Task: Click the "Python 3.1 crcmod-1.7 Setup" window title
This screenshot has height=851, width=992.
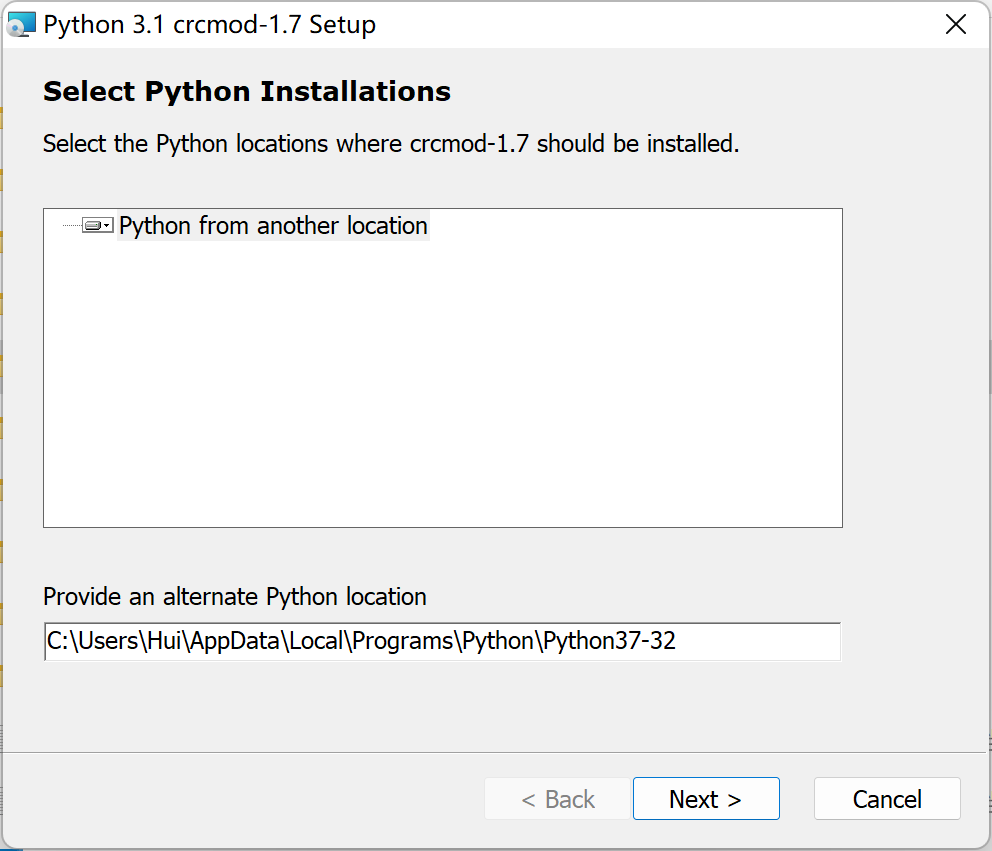Action: (210, 25)
